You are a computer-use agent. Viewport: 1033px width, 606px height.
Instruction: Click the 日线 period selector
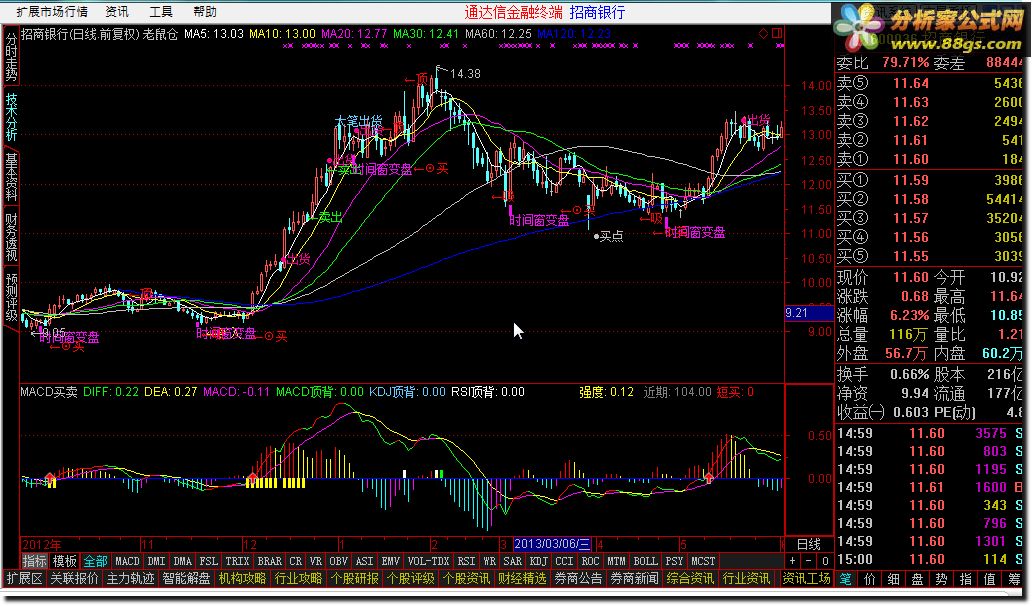pyautogui.click(x=808, y=544)
